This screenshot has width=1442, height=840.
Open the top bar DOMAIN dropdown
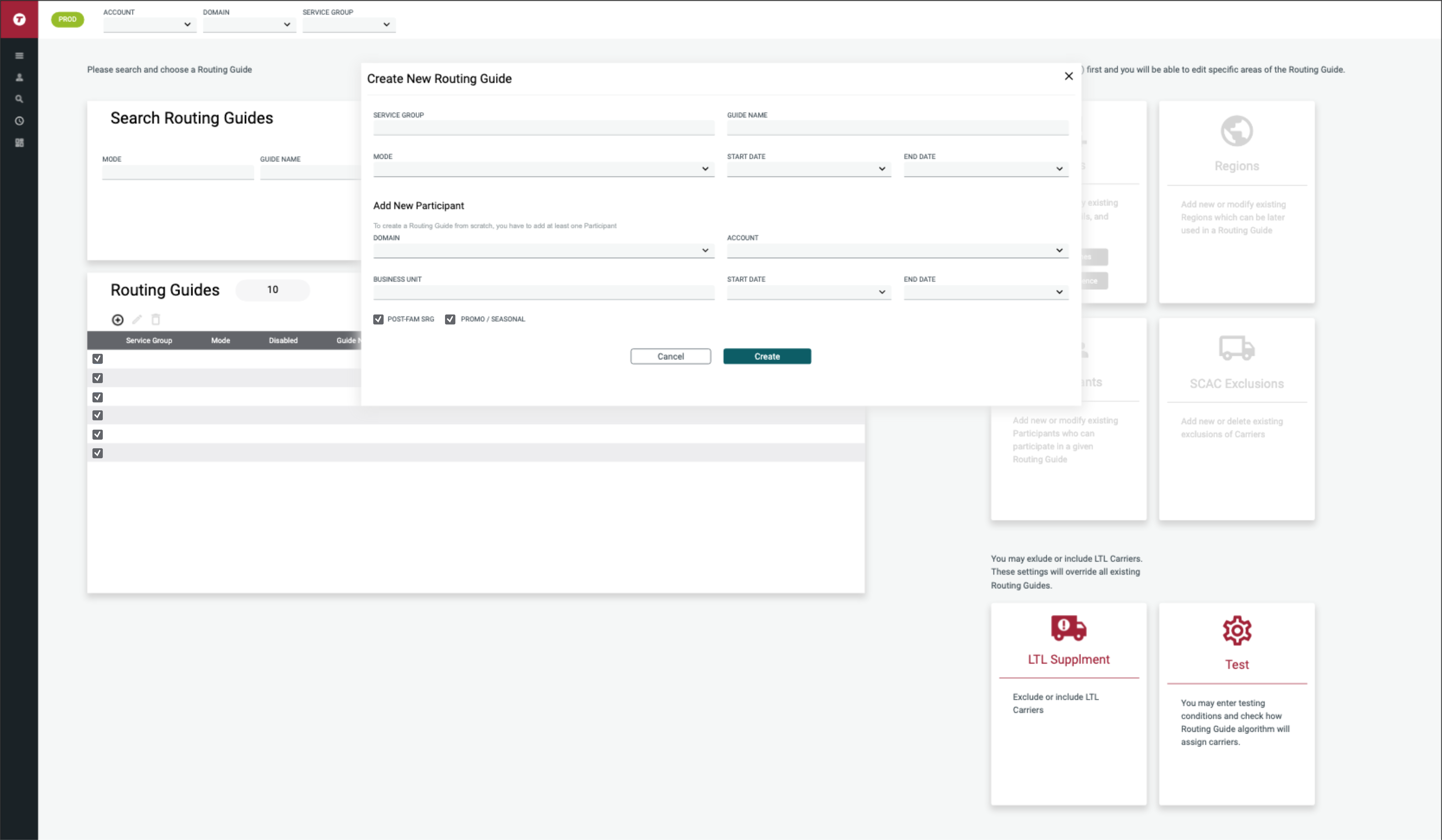(249, 24)
